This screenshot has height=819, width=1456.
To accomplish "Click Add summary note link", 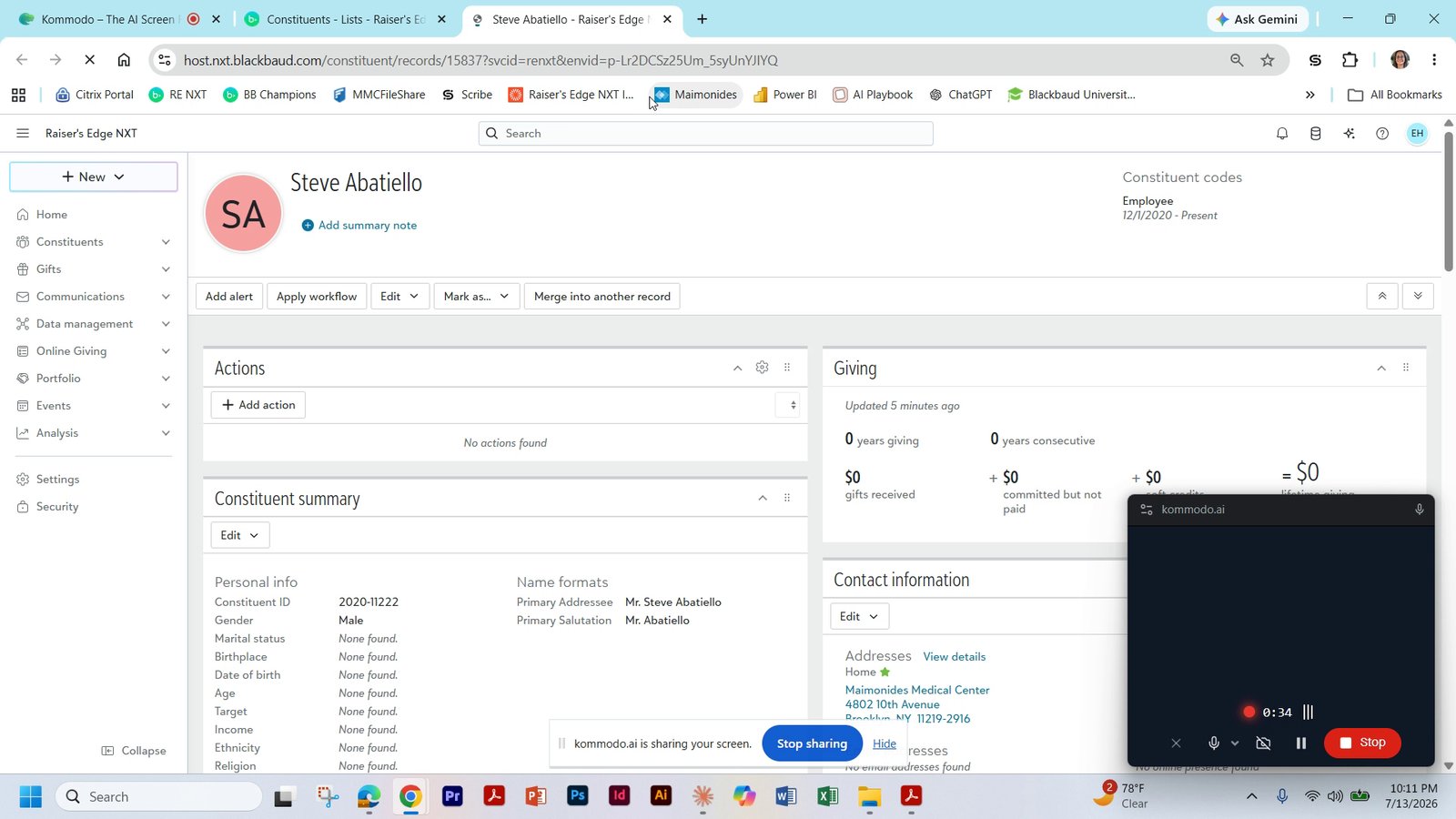I will pos(359,225).
